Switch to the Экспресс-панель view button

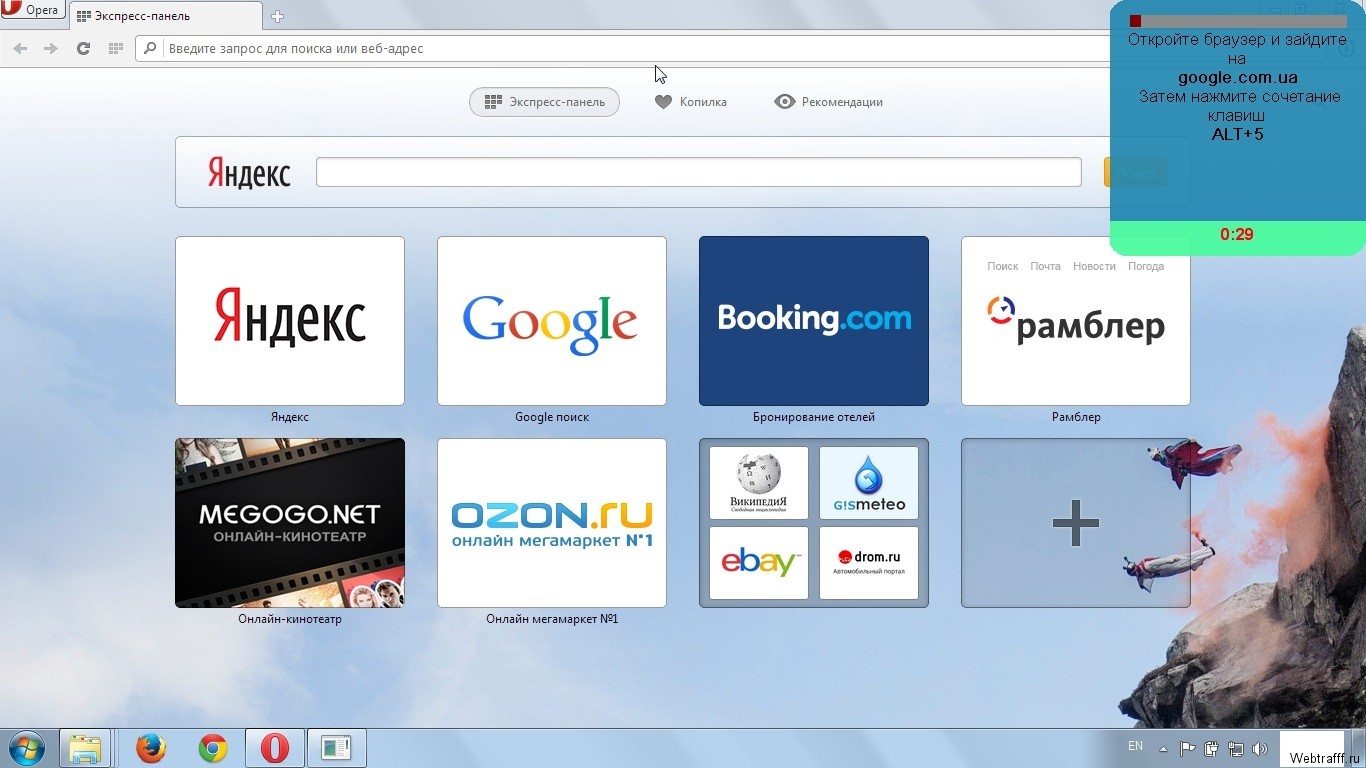pos(544,102)
